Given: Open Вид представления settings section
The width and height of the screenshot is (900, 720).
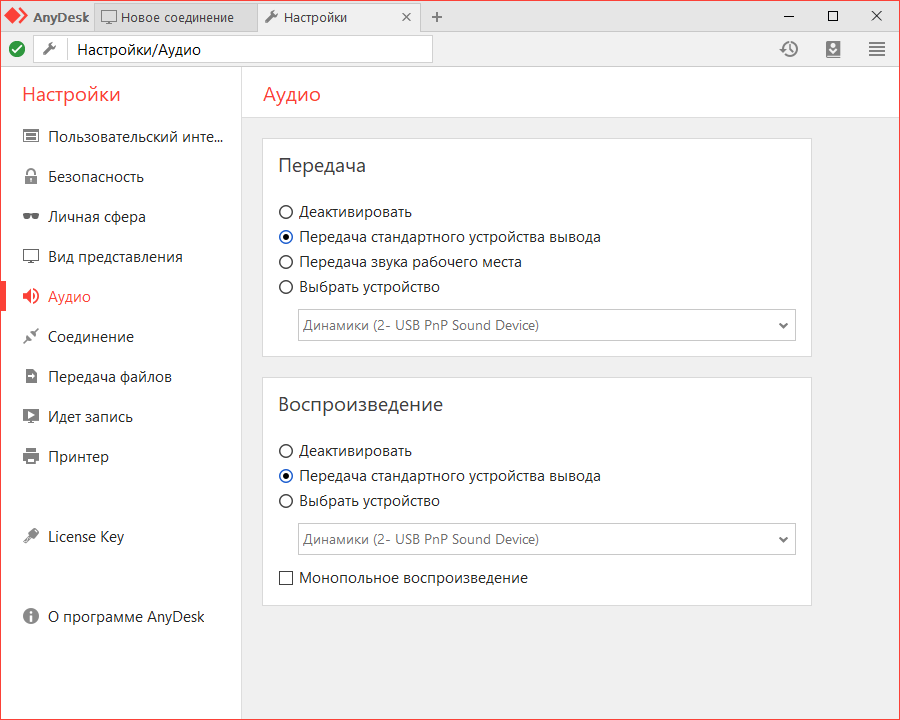Looking at the screenshot, I should [115, 257].
